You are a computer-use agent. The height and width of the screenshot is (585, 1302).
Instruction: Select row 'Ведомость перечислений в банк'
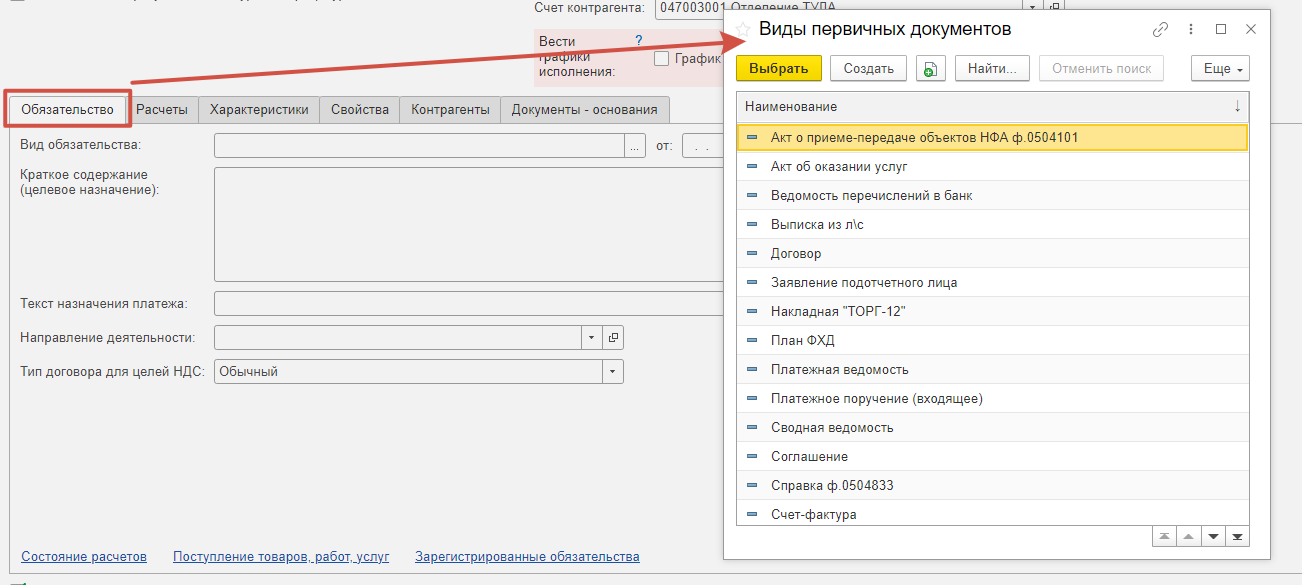tap(992, 195)
